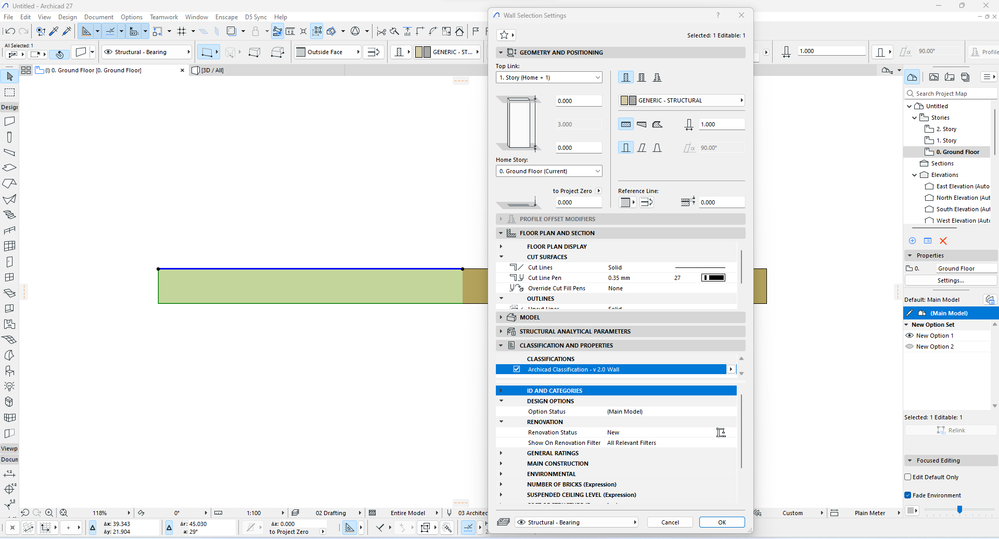Select the Marquee tool in the toolbox
999x539 pixels.
point(9,92)
